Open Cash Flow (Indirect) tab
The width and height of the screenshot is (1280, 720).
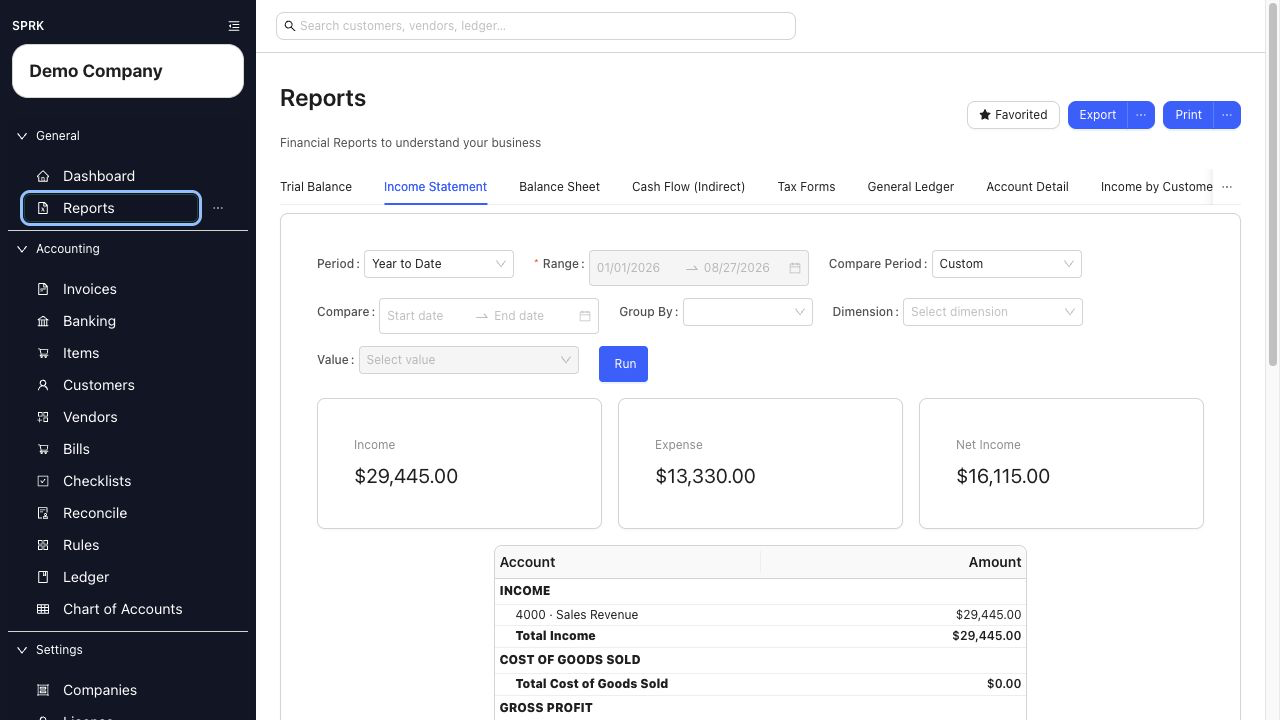tap(688, 187)
